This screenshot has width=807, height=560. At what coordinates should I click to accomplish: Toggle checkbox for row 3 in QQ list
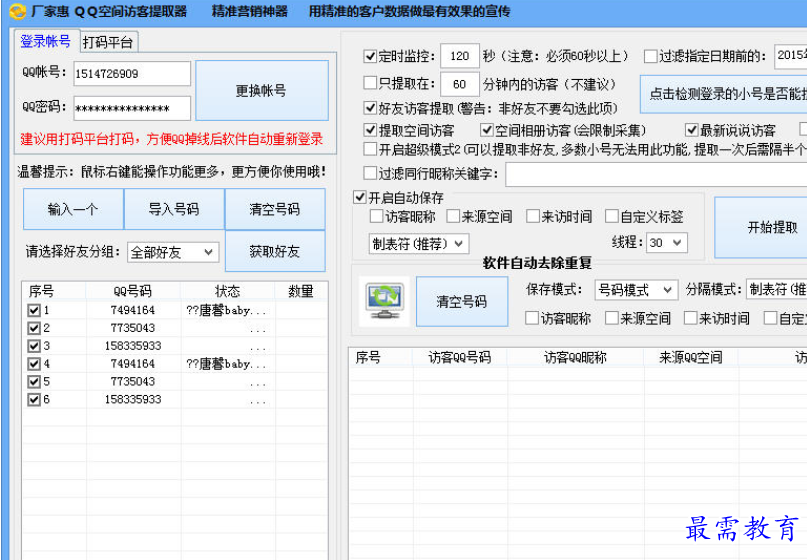(34, 346)
